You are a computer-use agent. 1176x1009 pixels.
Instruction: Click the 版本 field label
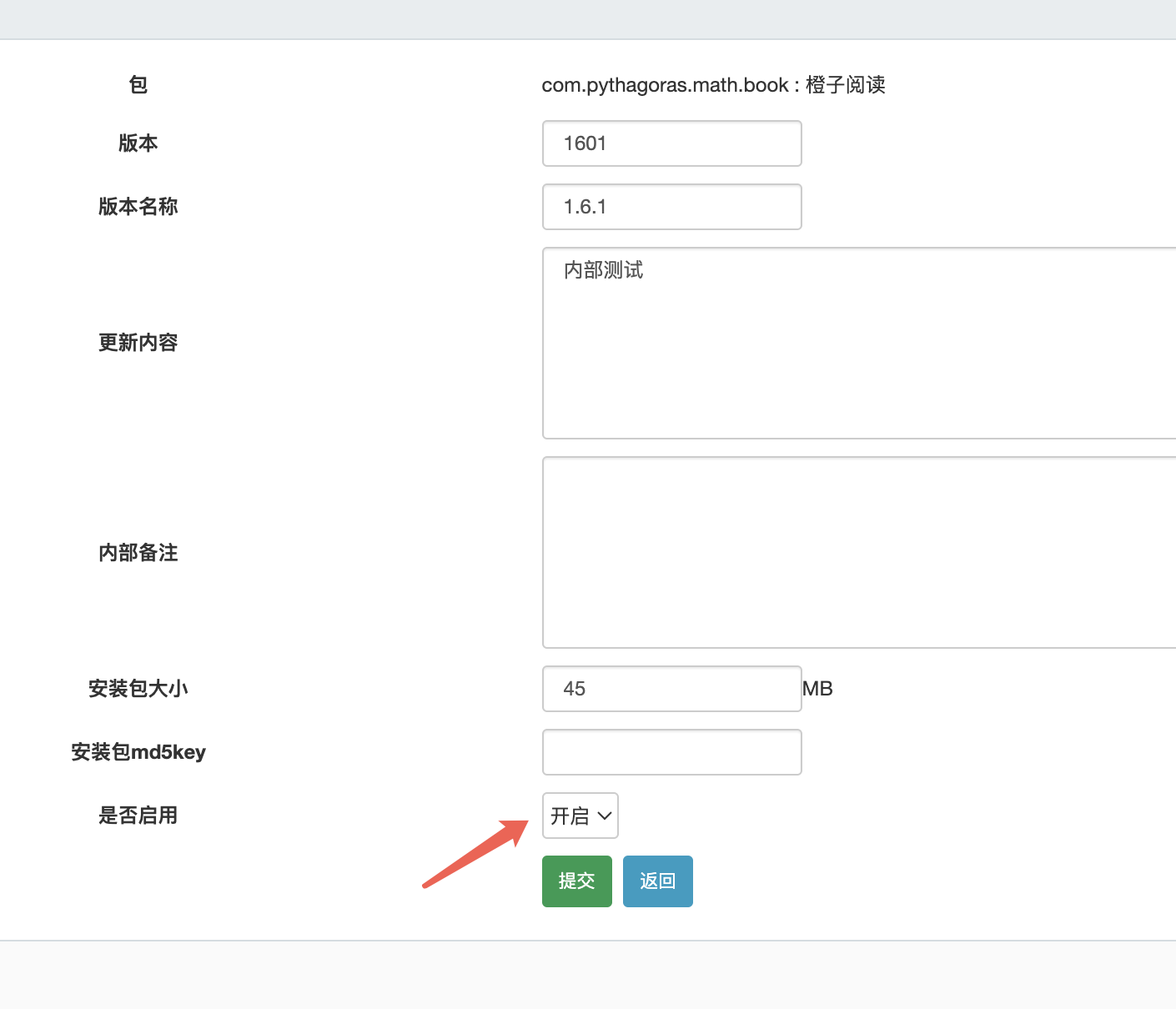click(x=138, y=143)
